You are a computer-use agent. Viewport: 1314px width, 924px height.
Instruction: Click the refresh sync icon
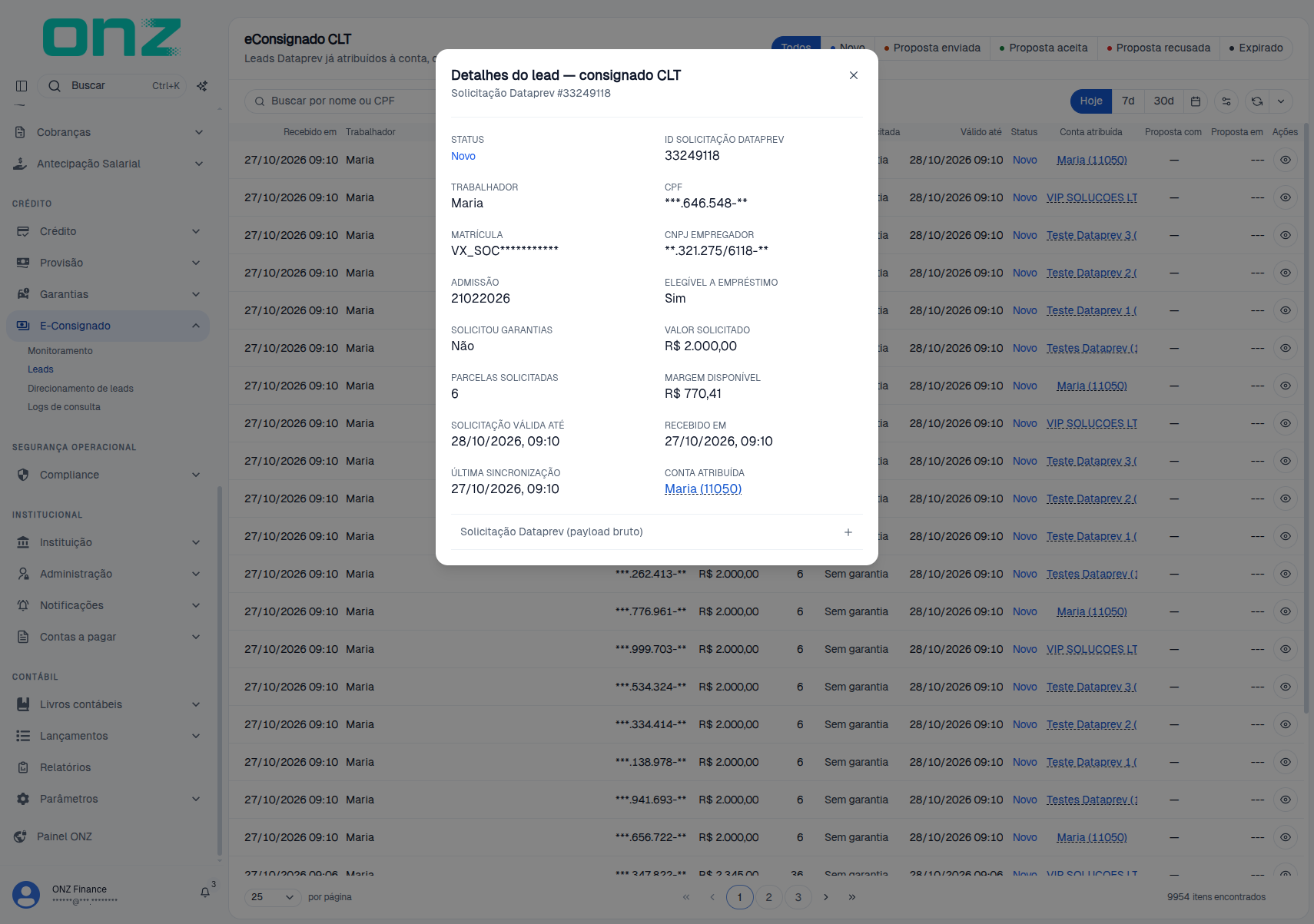click(x=1257, y=101)
